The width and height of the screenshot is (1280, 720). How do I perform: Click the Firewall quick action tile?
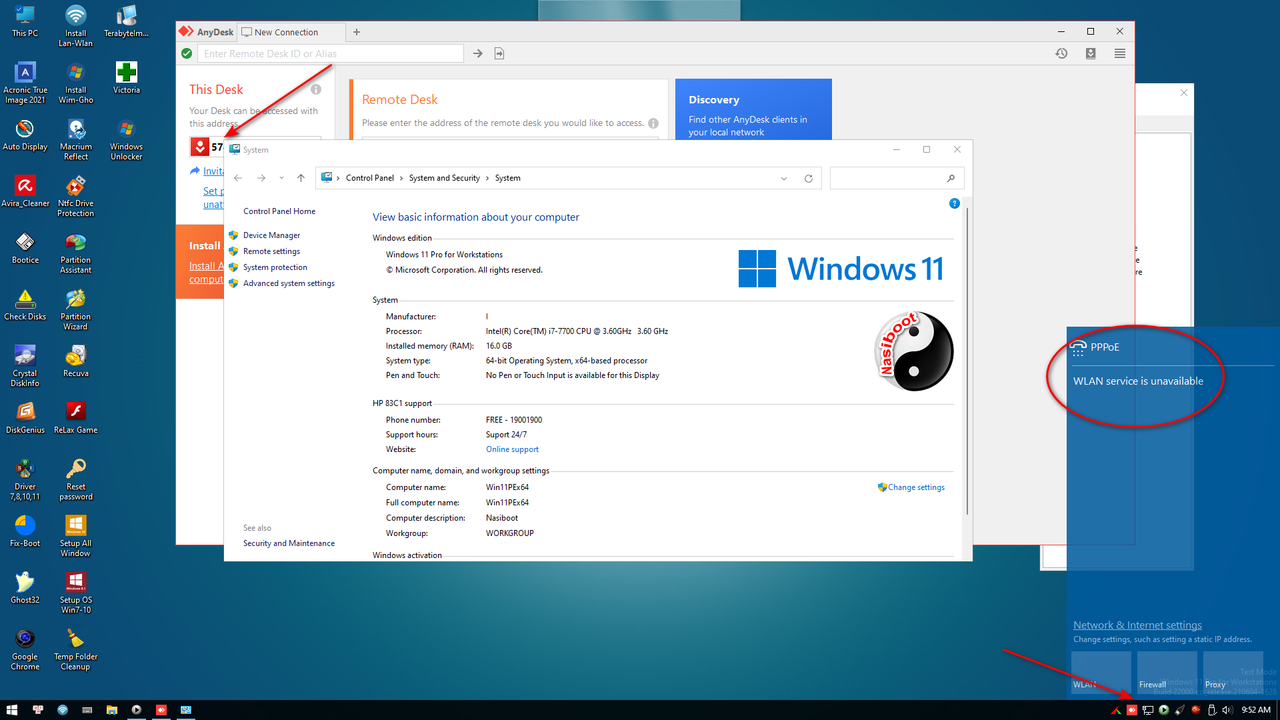pyautogui.click(x=1167, y=673)
